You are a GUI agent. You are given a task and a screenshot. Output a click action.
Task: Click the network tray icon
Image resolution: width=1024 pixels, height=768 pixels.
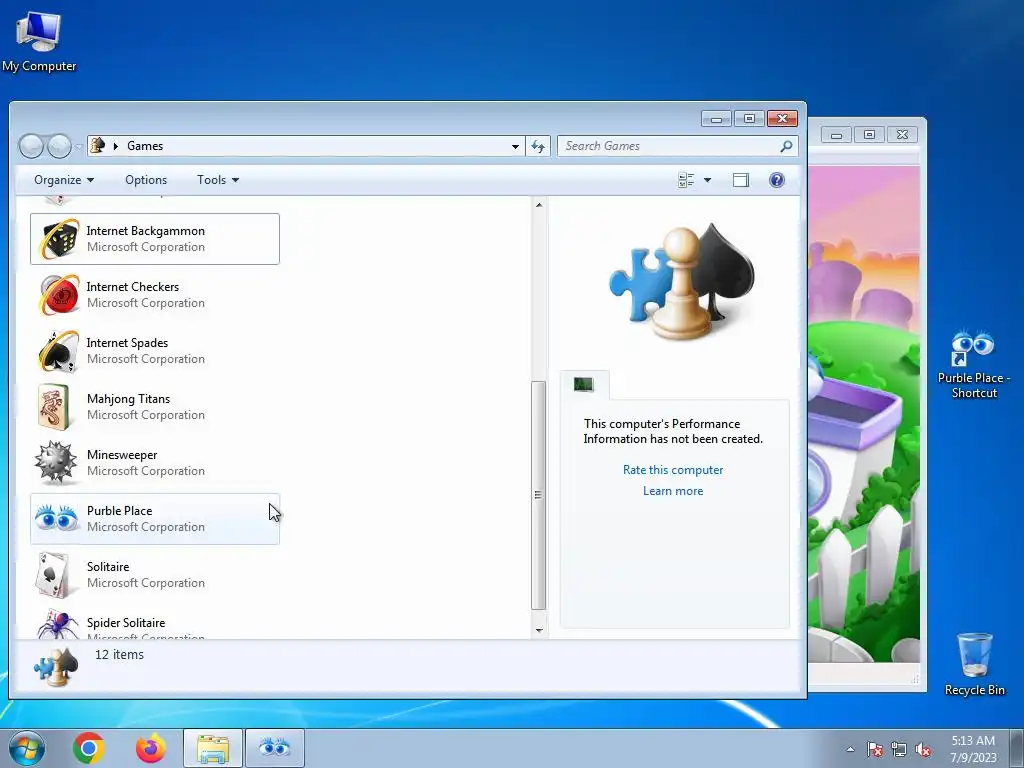(899, 750)
